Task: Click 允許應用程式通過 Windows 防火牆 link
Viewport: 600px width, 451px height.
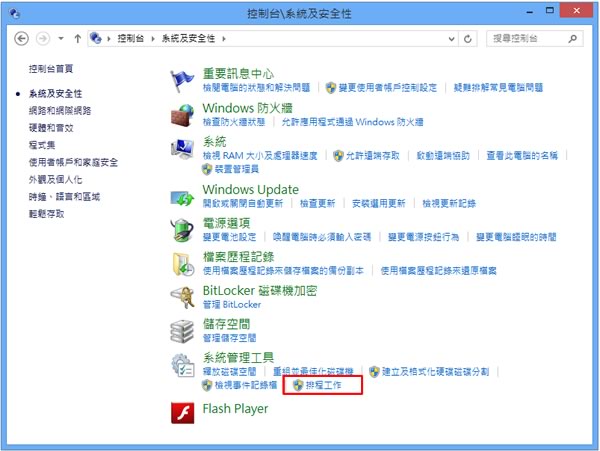Action: [352, 122]
